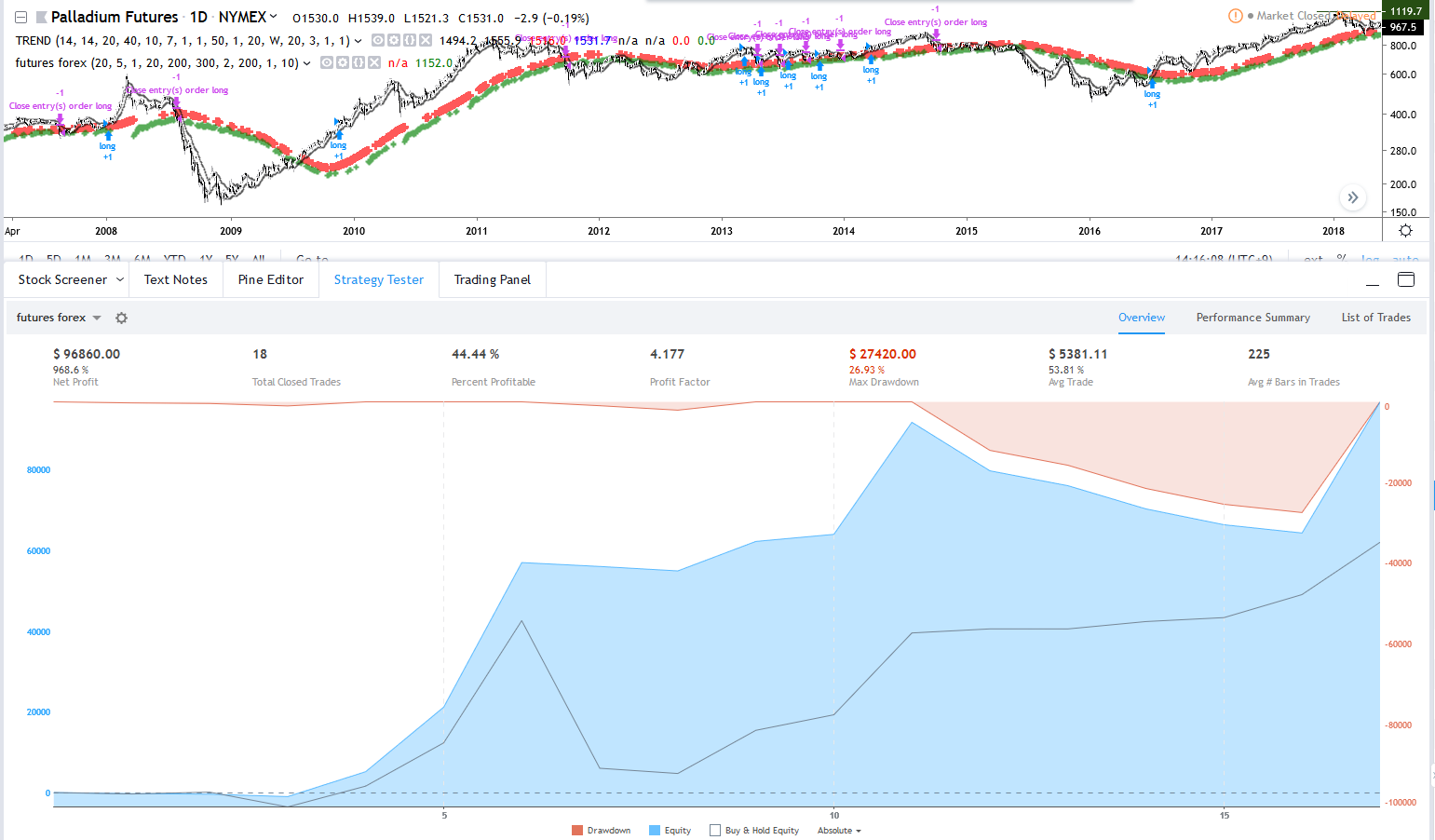Open source code braces icon for TREND indicator
1435x840 pixels.
[409, 40]
